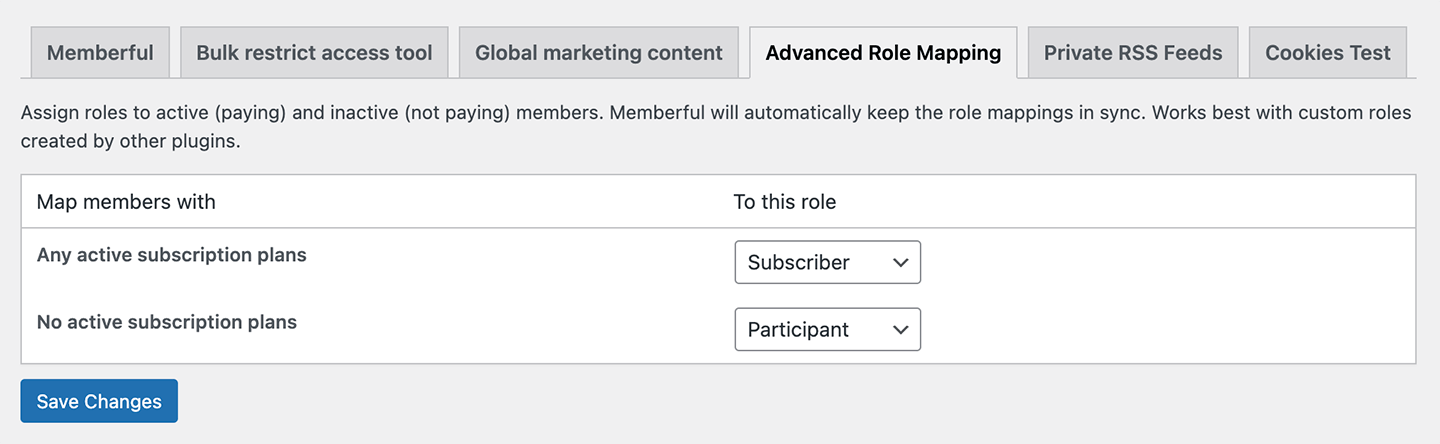Go to Global marketing content tab
Screen dimensions: 1440x444
coord(598,53)
